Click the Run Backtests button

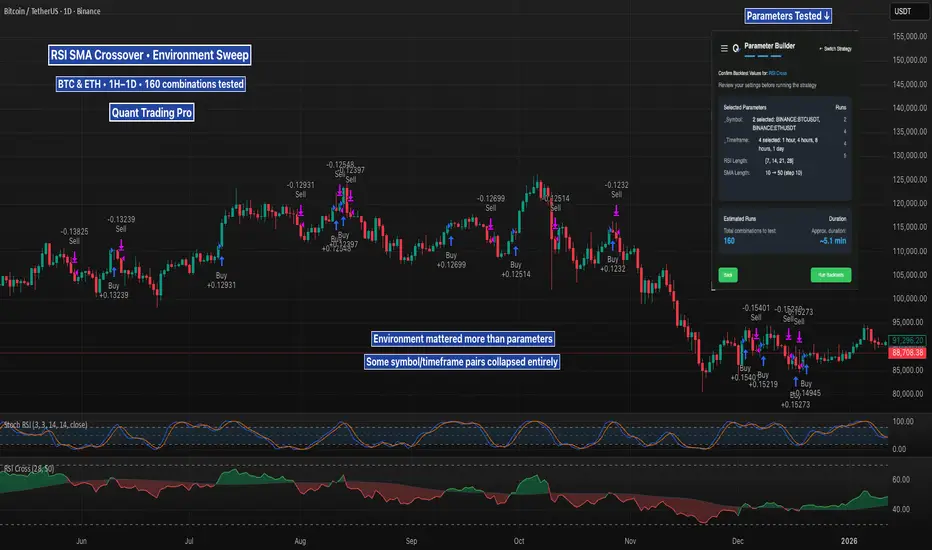coord(831,275)
